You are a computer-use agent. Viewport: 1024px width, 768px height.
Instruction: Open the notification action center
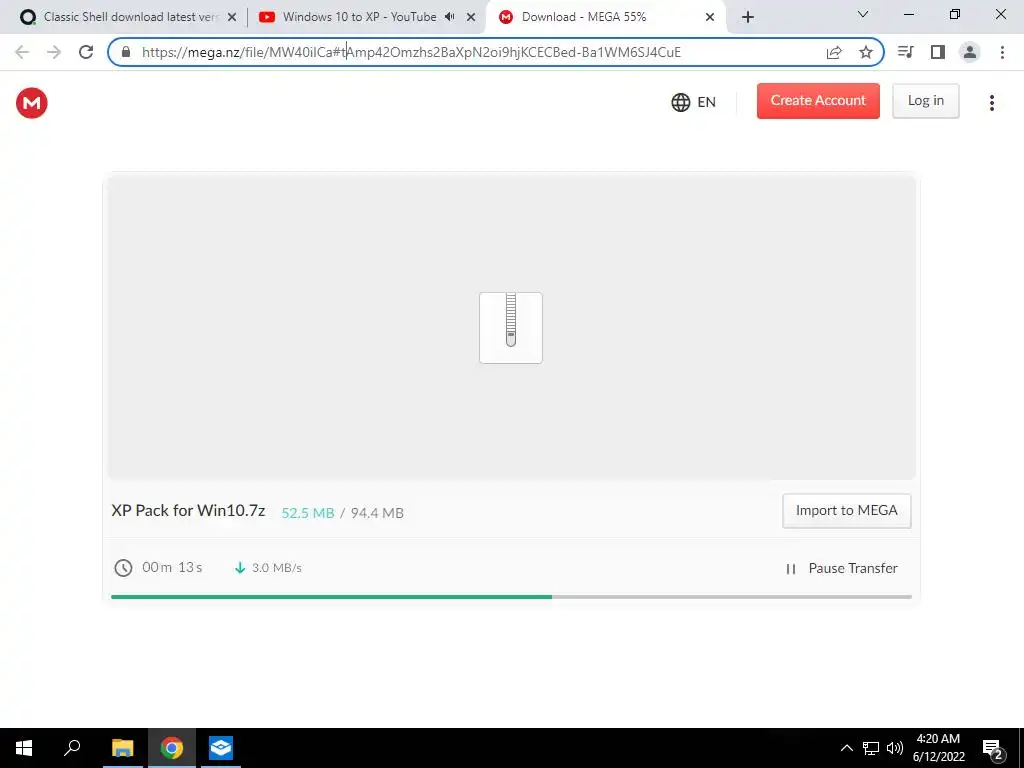(993, 749)
